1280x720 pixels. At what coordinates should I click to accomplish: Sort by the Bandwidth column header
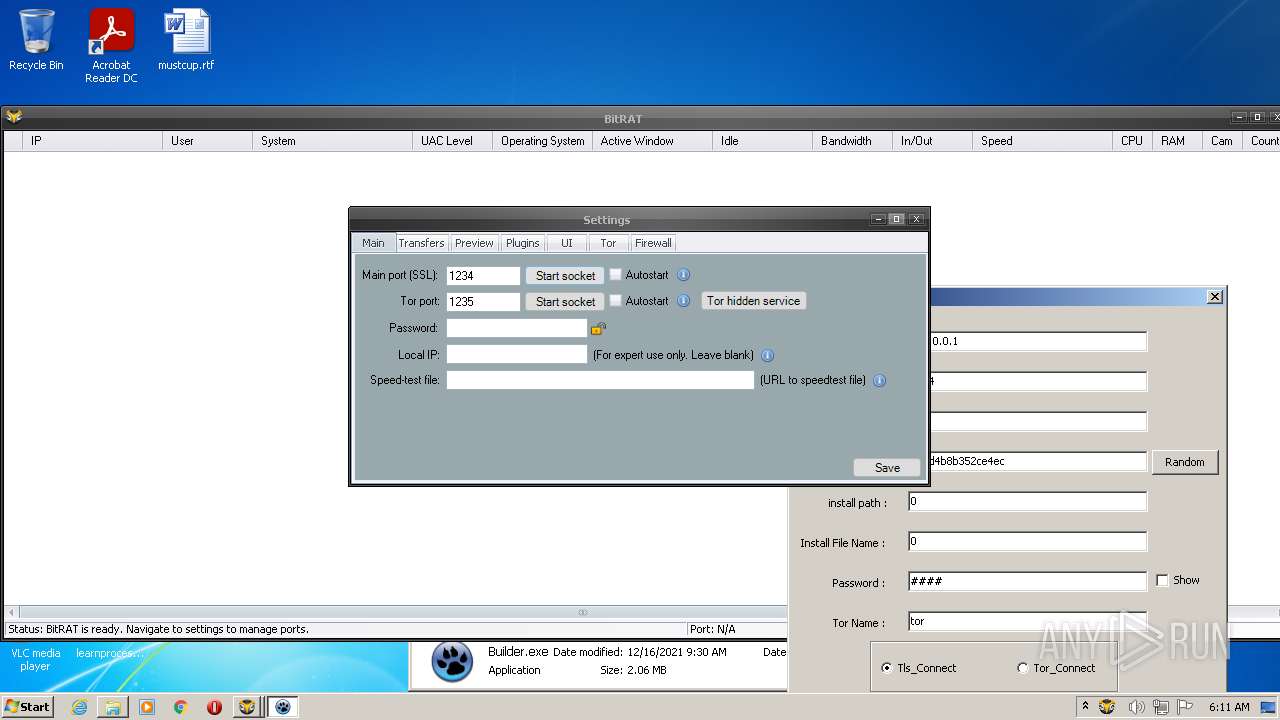click(852, 141)
